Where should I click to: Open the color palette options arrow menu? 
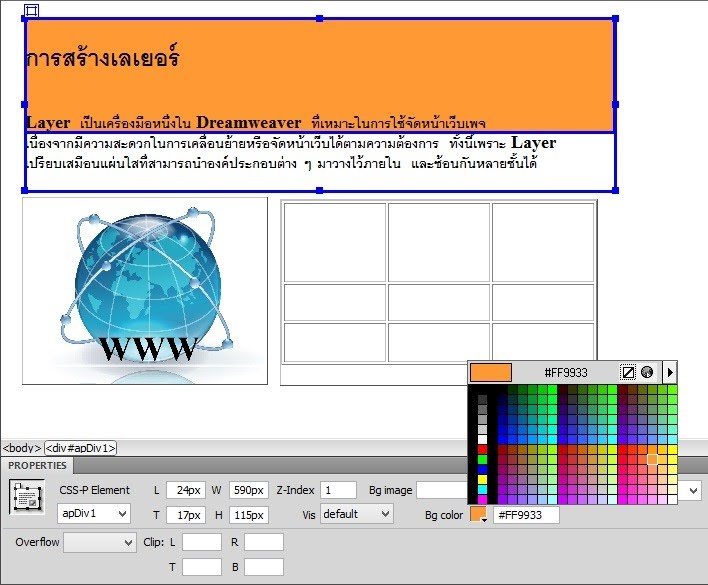click(x=670, y=372)
